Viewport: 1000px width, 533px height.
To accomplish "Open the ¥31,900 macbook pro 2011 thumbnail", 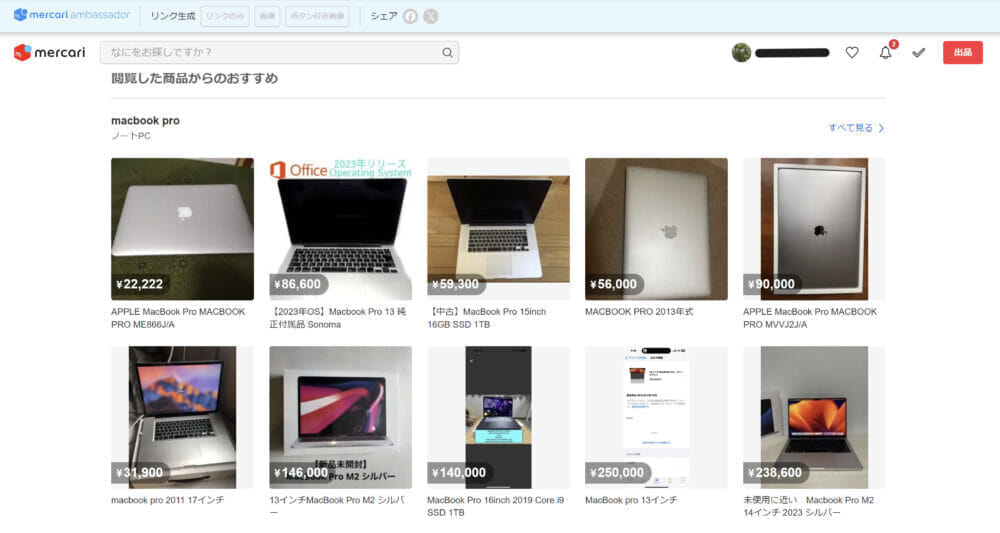I will 182,418.
